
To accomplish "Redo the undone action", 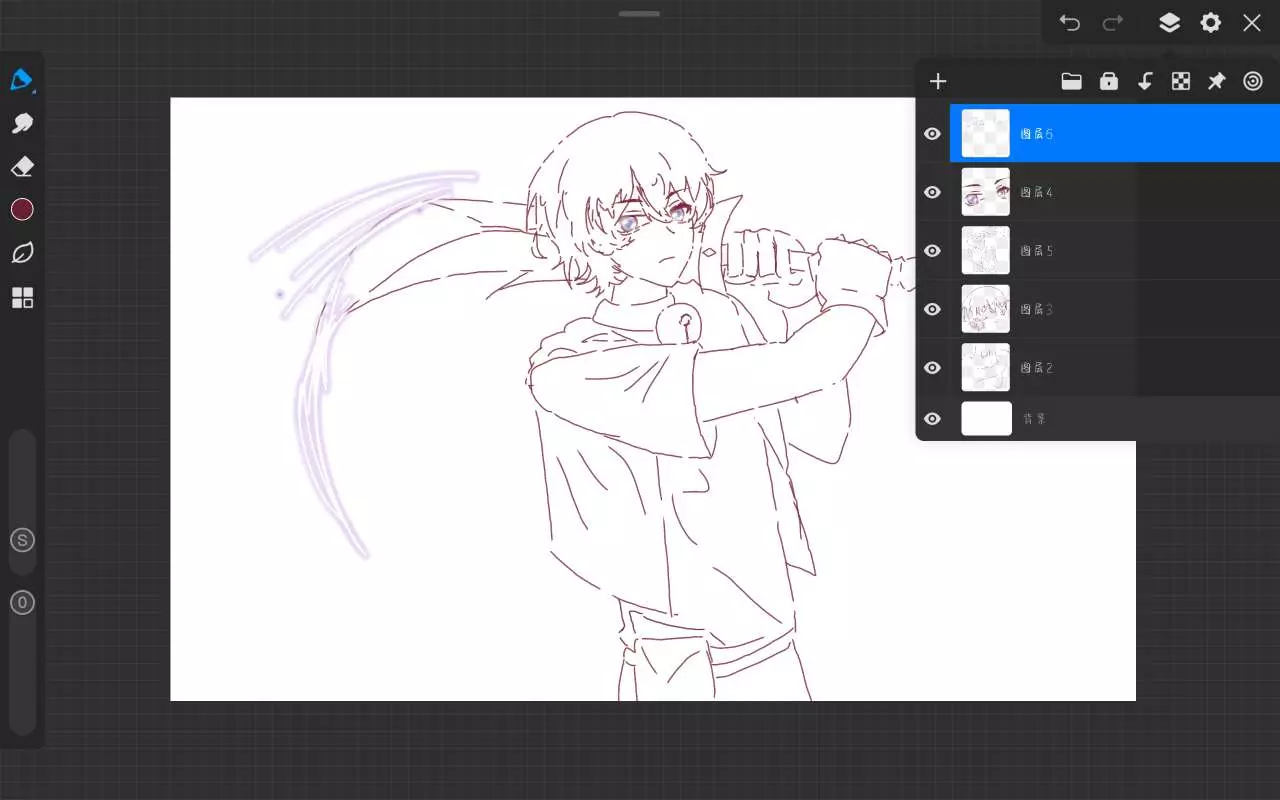I will tap(1113, 23).
